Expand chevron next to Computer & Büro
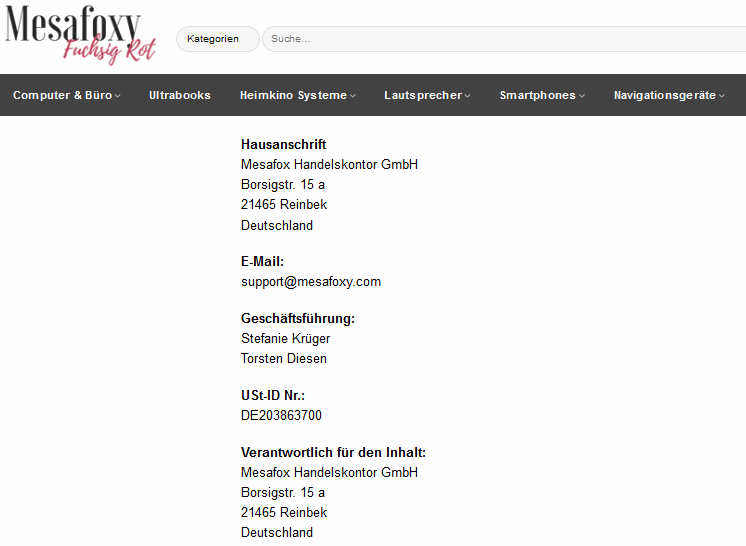The width and height of the screenshot is (746, 546). click(x=118, y=96)
